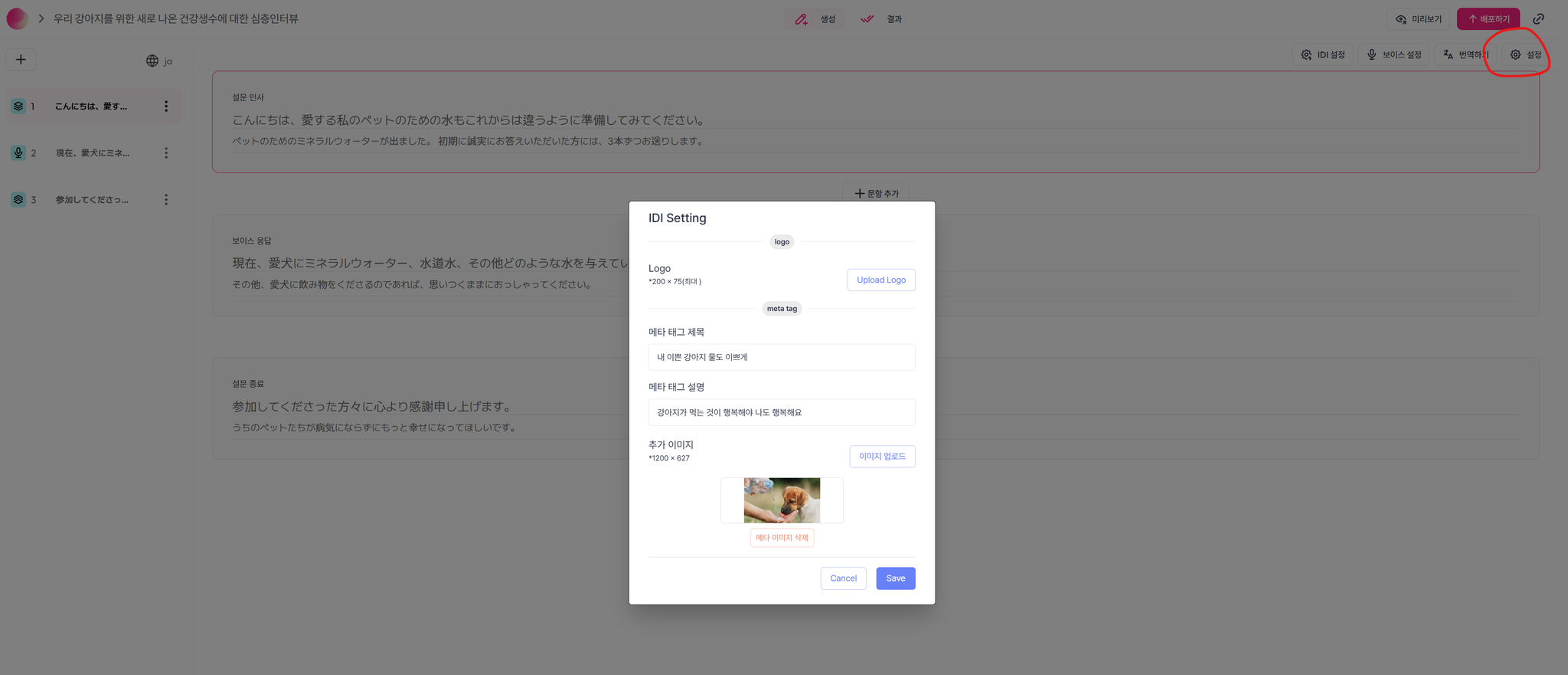Click the greeting description ペットのためのミネラルウォーター
The width and height of the screenshot is (1568, 675).
coord(469,141)
